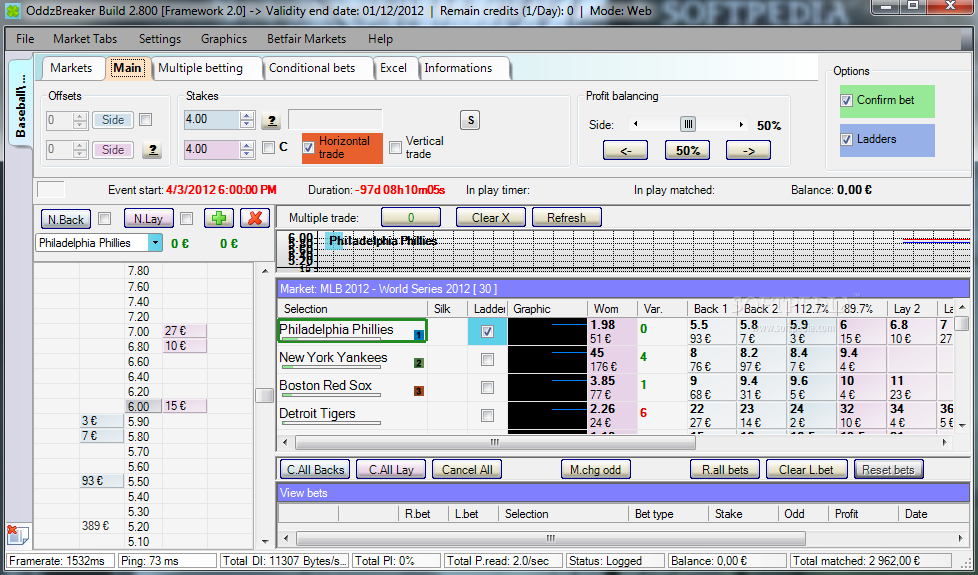The height and width of the screenshot is (575, 978).
Task: Click the Multiple trade 0 button
Action: tap(410, 218)
